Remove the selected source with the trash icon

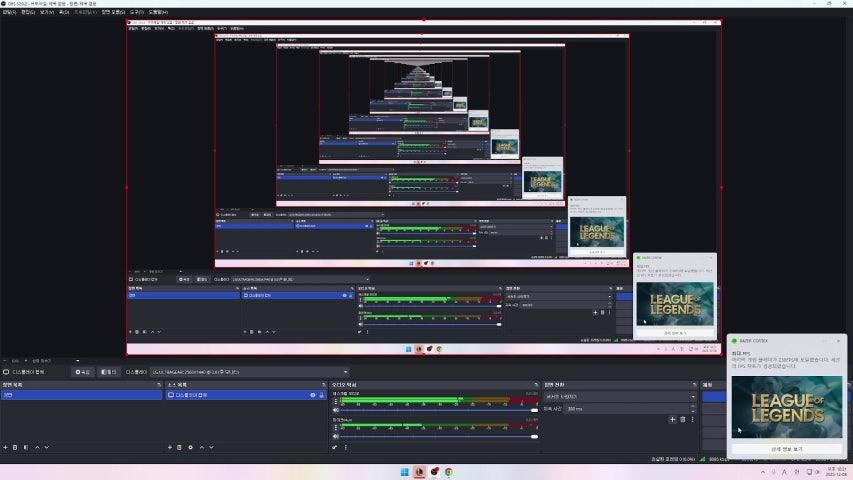tap(180, 447)
